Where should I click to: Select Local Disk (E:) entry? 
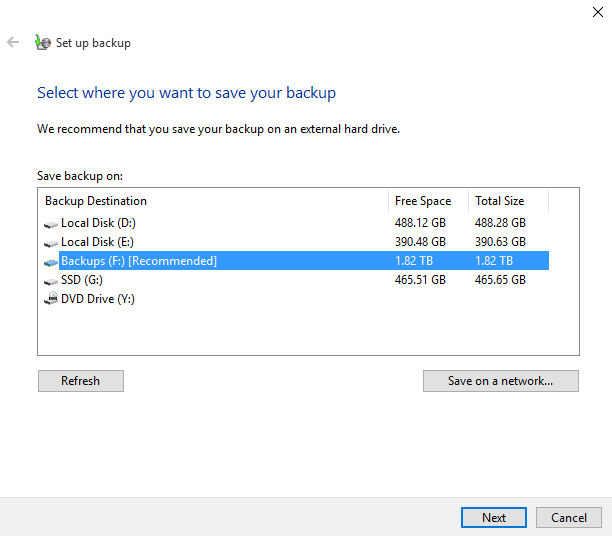98,242
